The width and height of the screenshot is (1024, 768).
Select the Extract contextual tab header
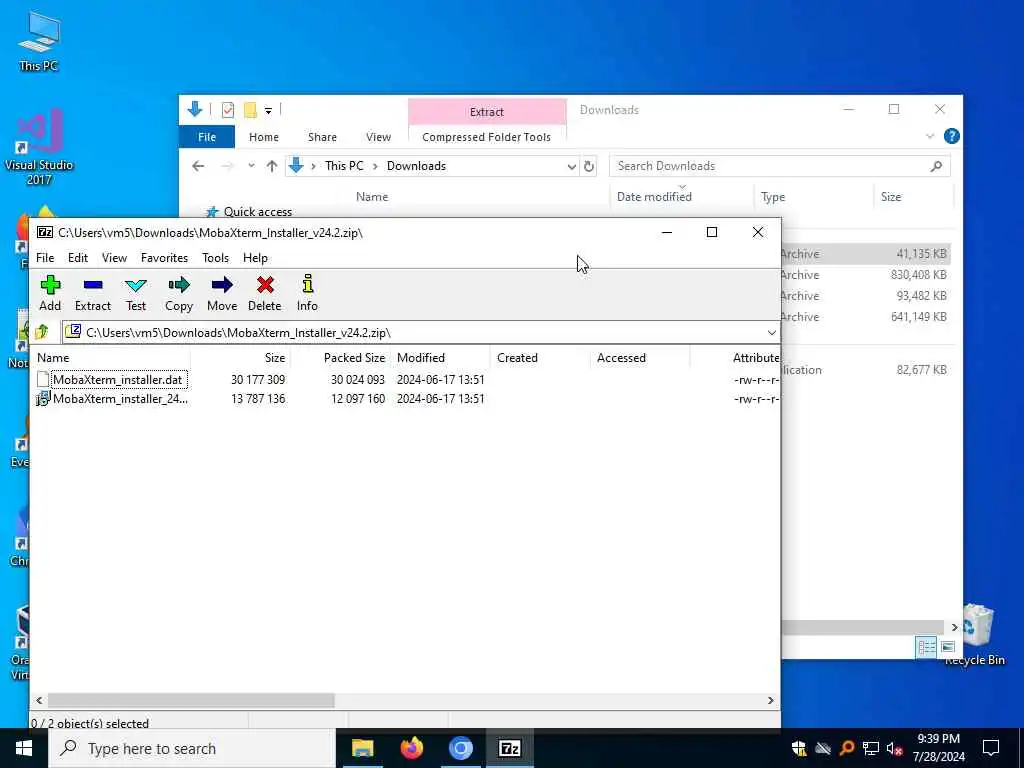(487, 112)
